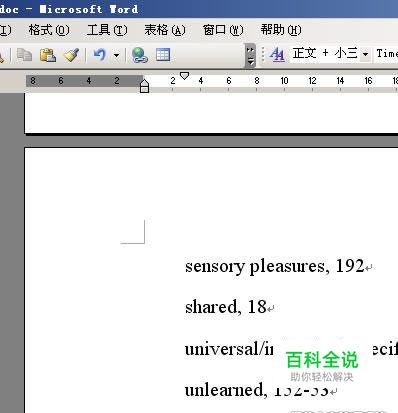Open the style dropdown showing 正文 + 小三
Viewport: 398px width, 413px height.
pyautogui.click(x=365, y=54)
